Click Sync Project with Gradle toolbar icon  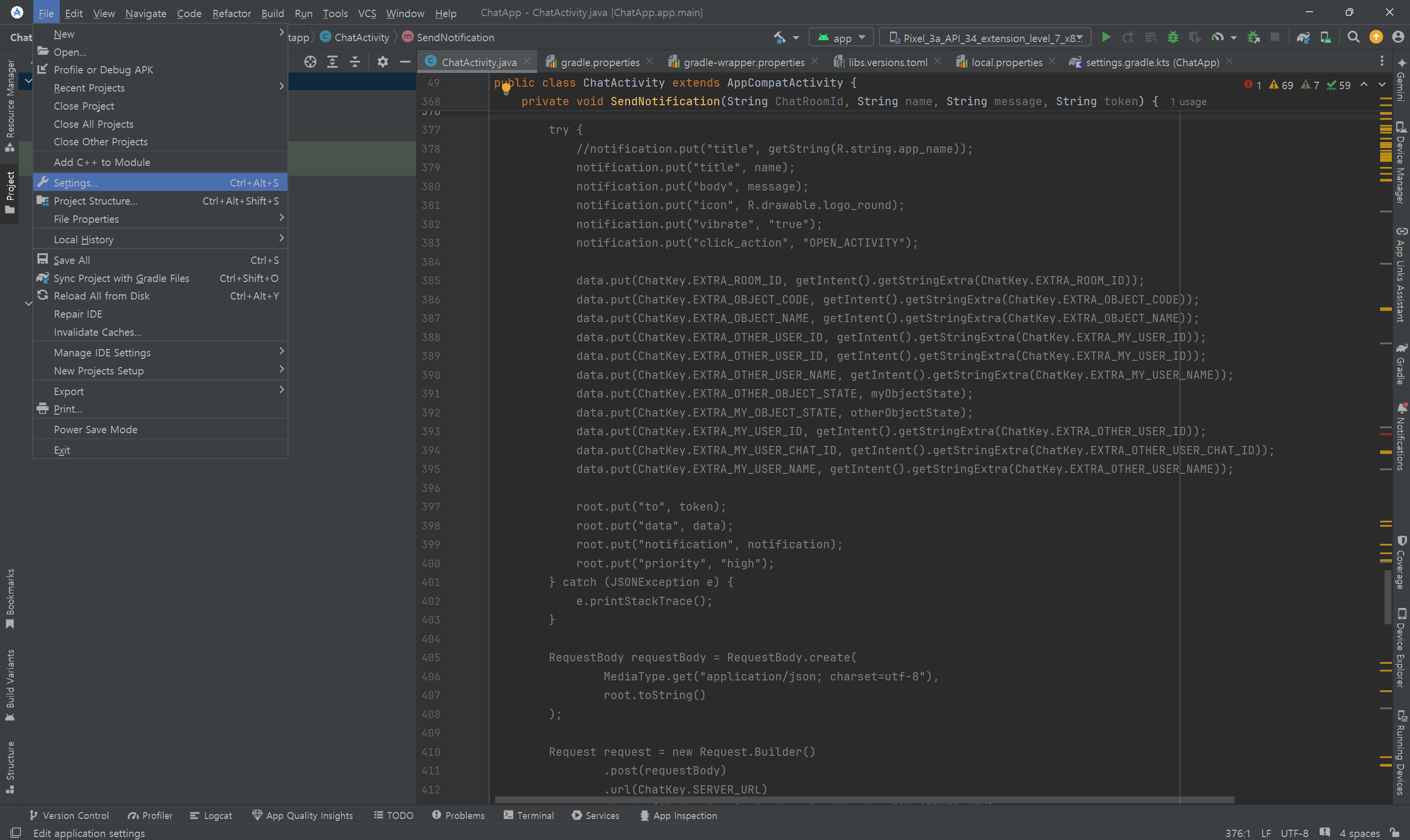[x=1303, y=37]
